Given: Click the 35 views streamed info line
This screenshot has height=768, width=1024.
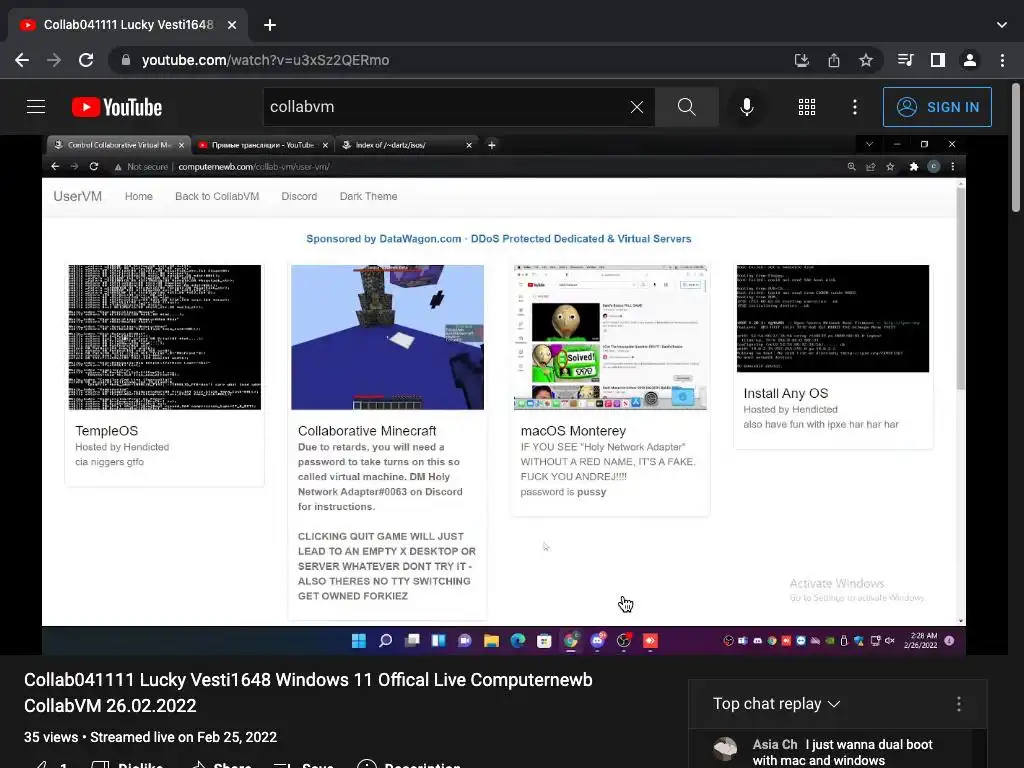Looking at the screenshot, I should (x=150, y=737).
